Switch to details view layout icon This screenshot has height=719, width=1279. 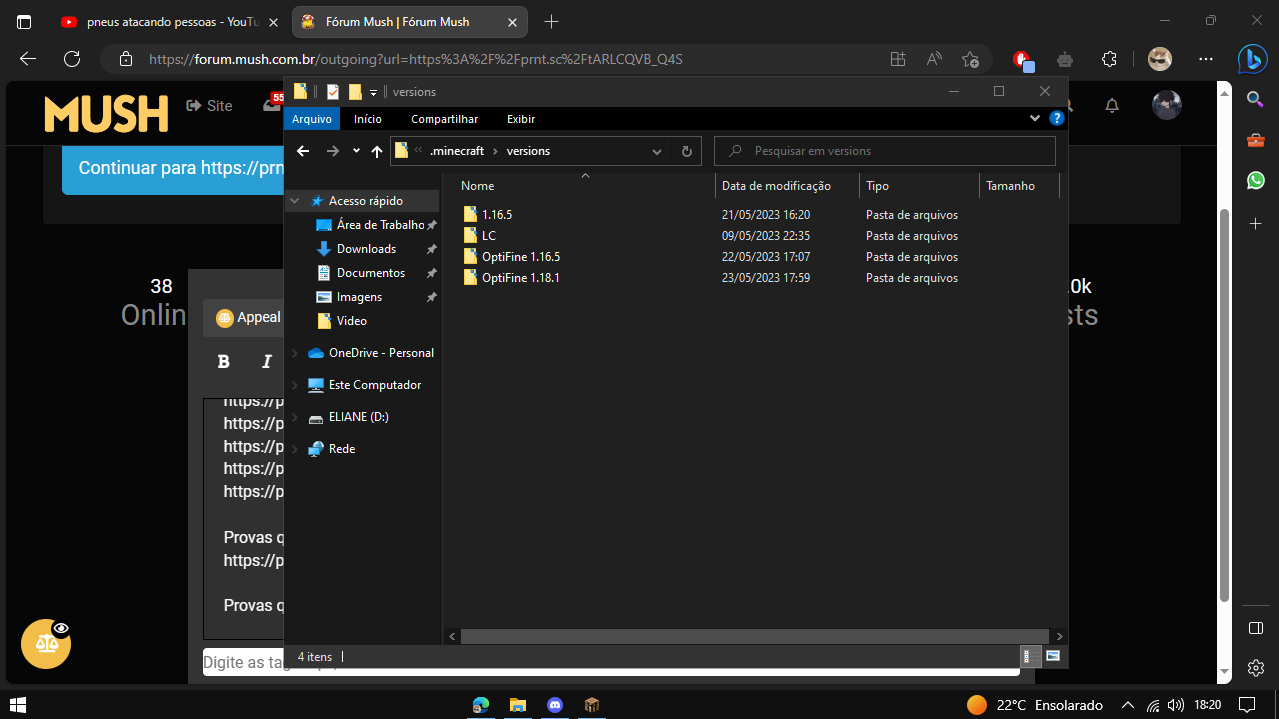click(x=1029, y=656)
